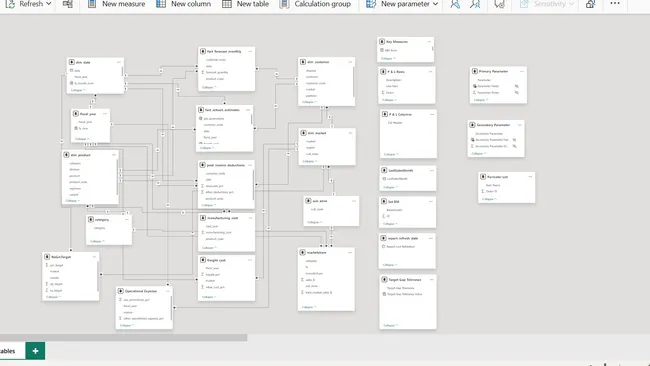Viewport: 650px width, 366px height.
Task: Open the Refresh dropdown arrow
Action: pyautogui.click(x=49, y=4)
